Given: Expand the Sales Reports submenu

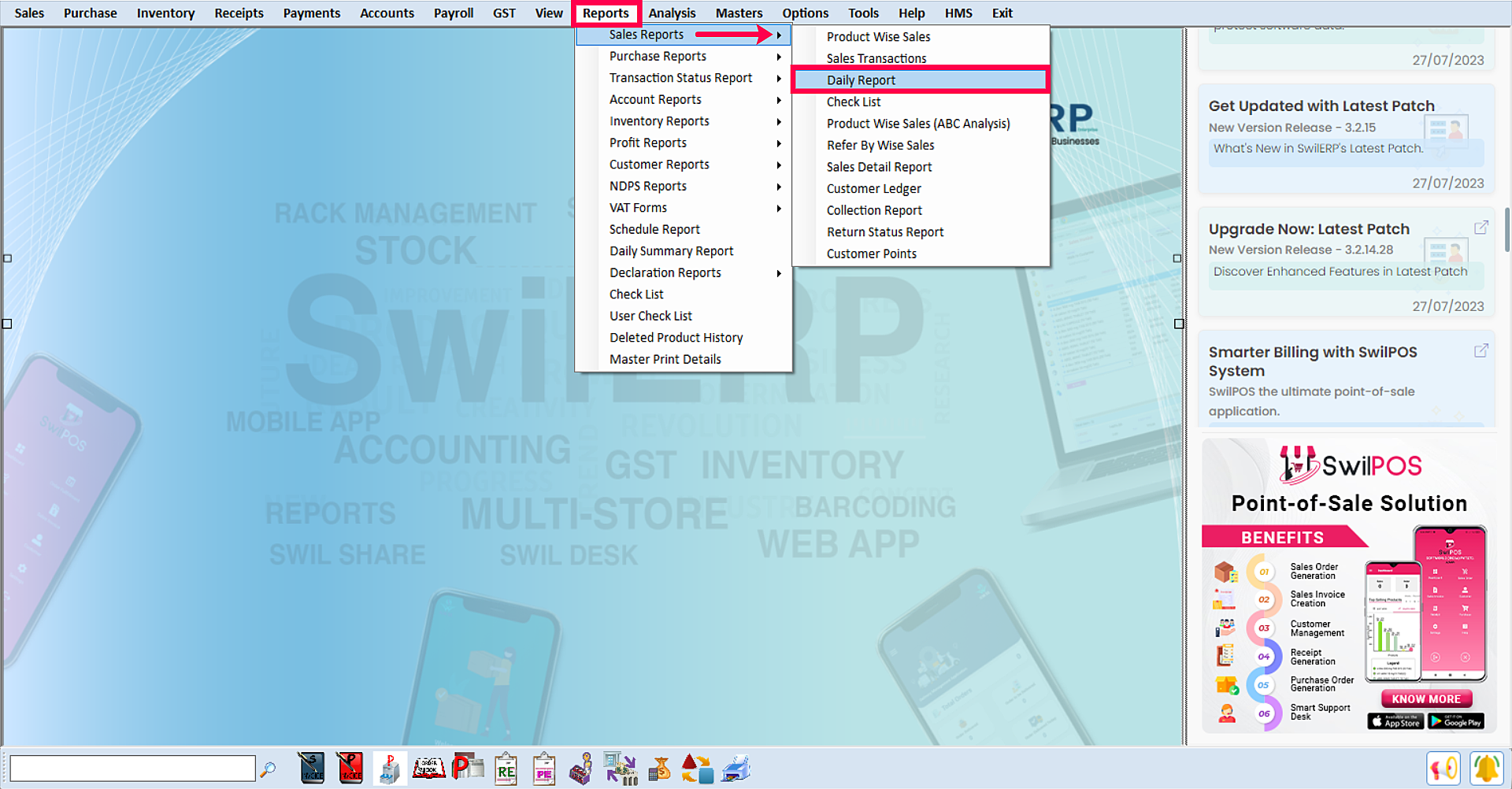Looking at the screenshot, I should pos(683,35).
